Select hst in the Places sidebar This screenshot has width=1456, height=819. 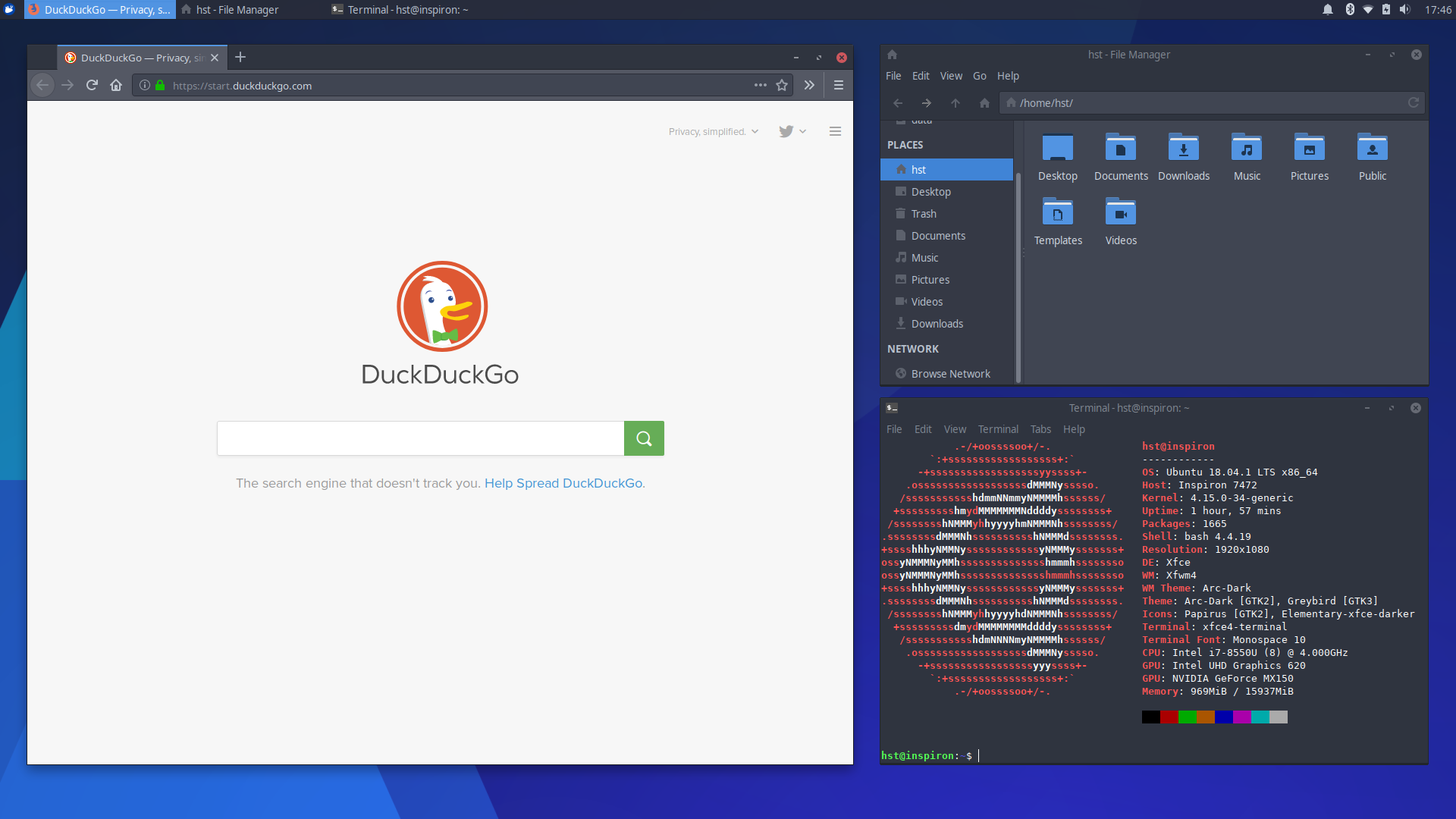tap(946, 170)
